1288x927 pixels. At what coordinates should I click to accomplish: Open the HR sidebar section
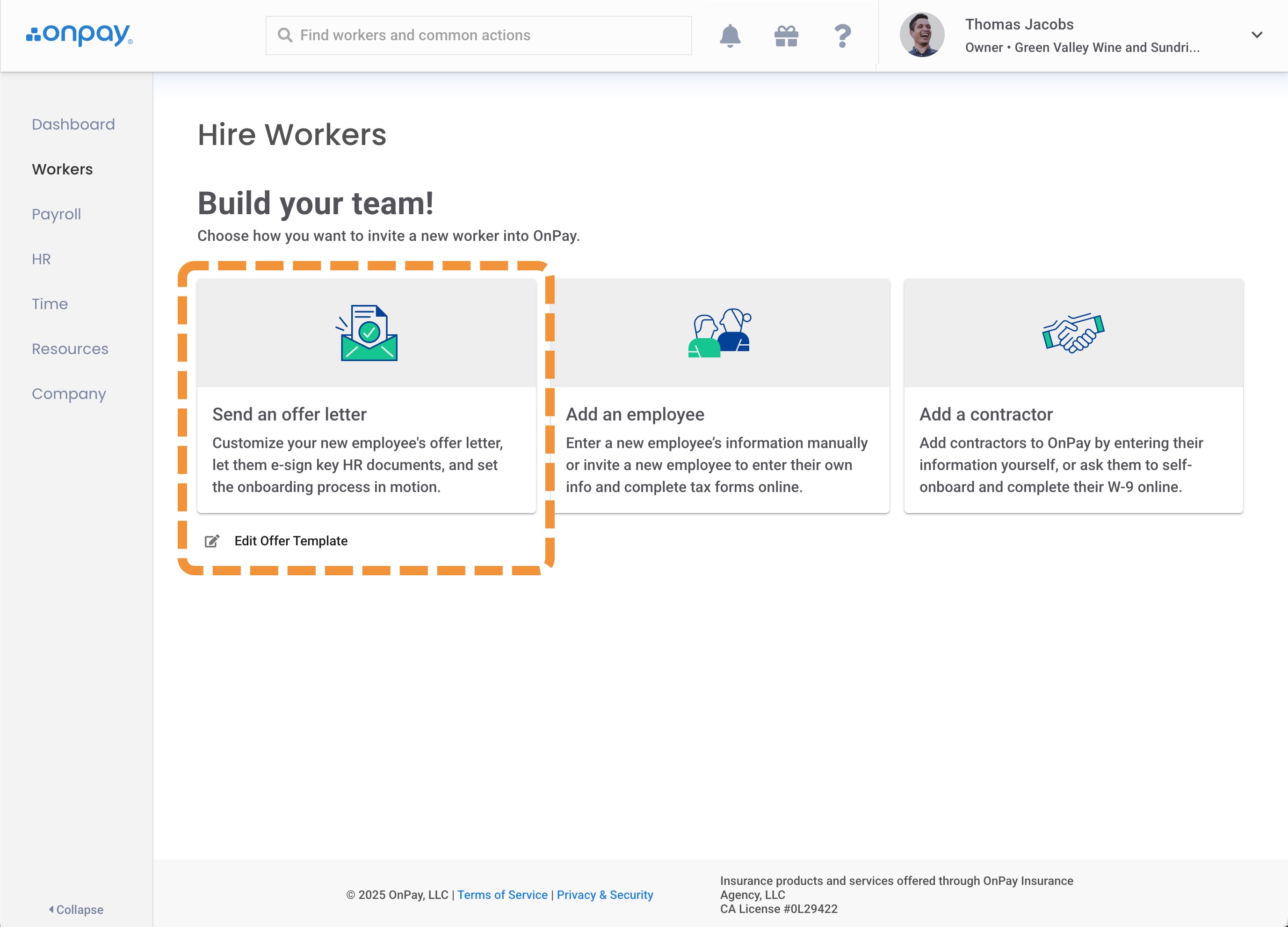coord(42,259)
